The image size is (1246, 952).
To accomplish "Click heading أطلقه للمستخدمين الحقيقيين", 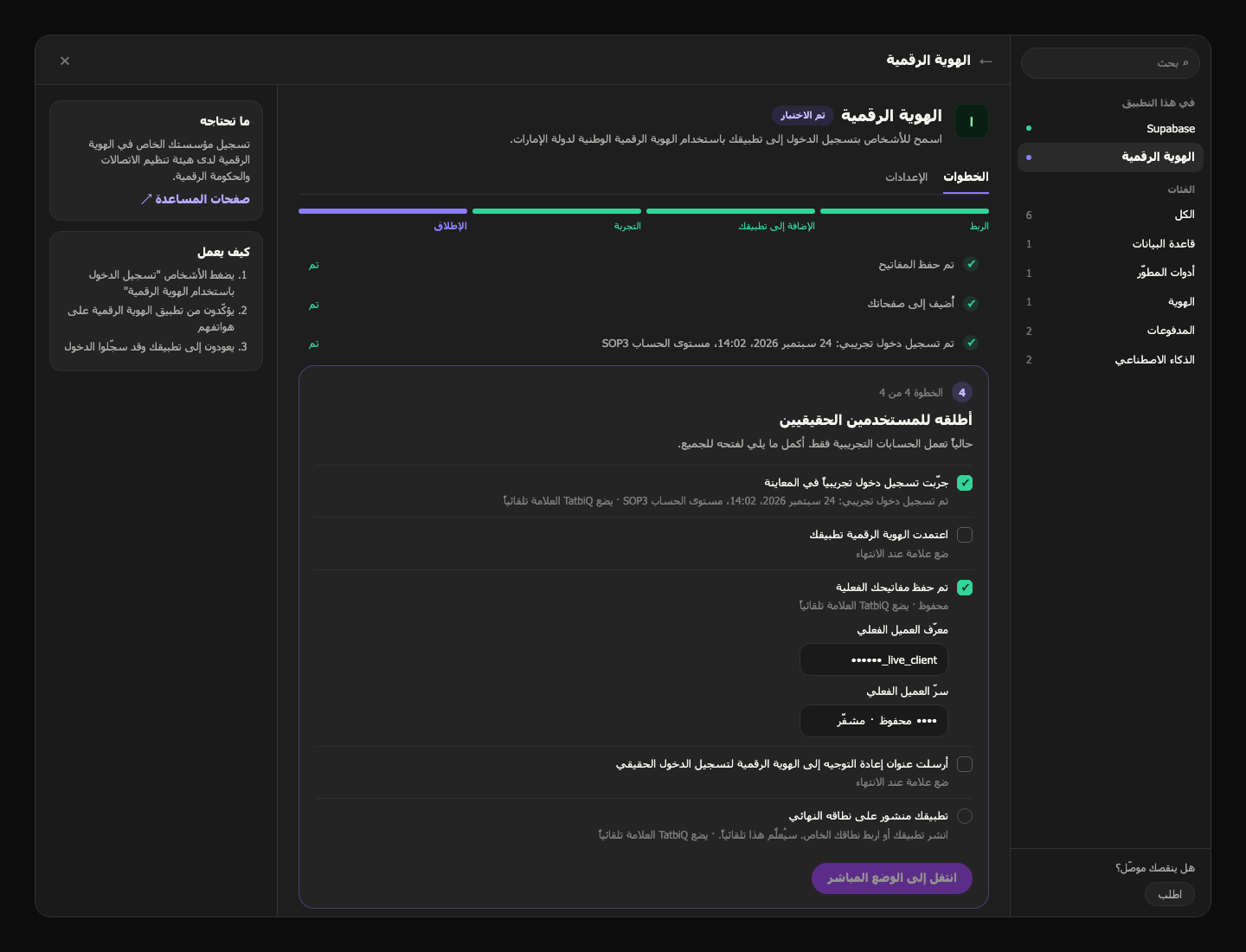I will tap(876, 420).
